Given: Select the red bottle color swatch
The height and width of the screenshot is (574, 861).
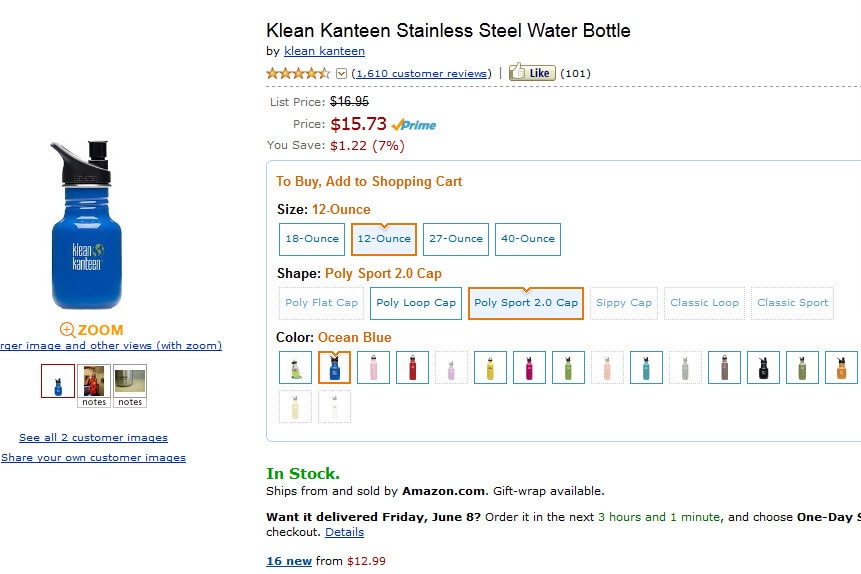Looking at the screenshot, I should (412, 367).
